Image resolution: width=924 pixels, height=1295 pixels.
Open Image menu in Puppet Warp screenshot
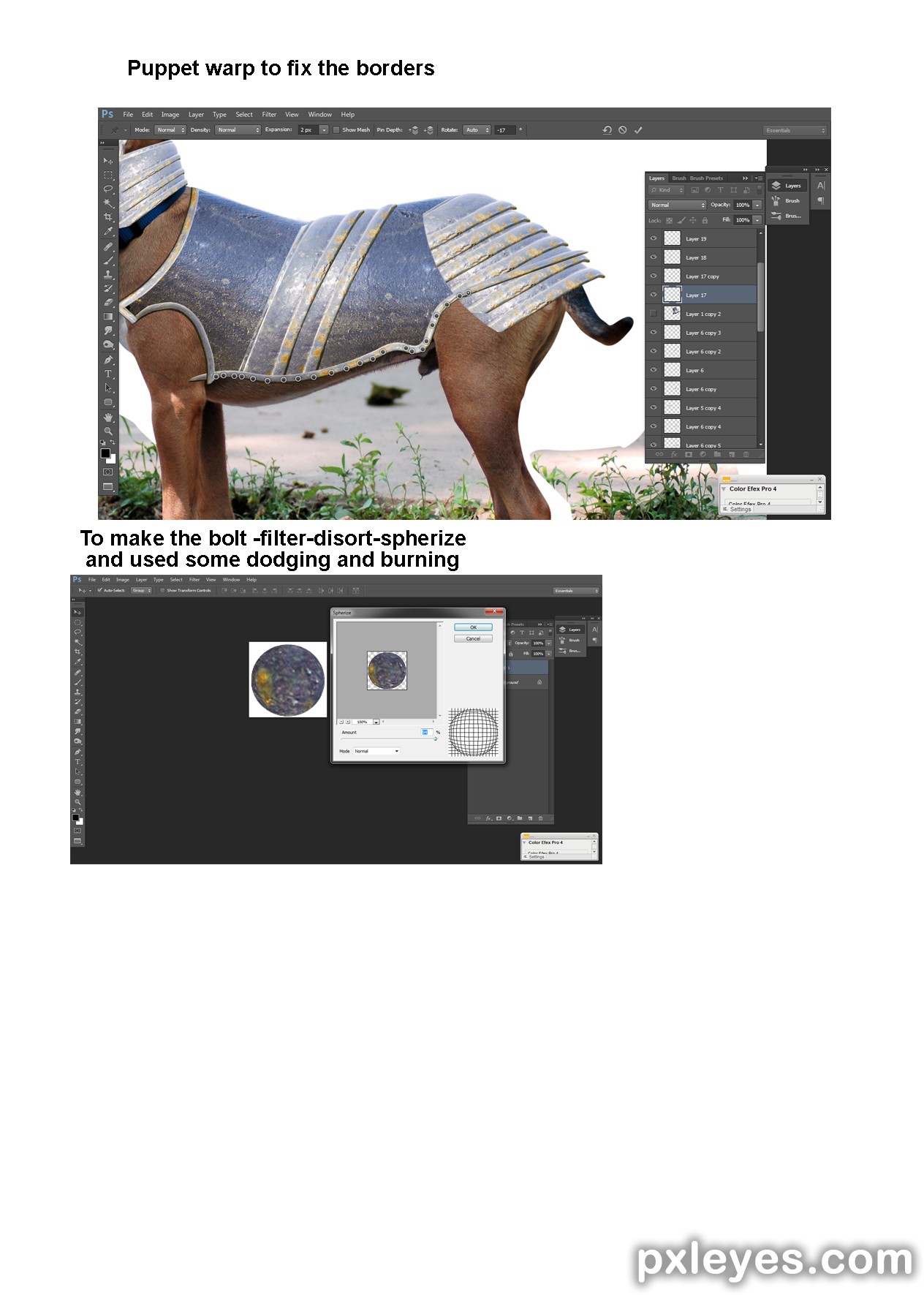(170, 115)
